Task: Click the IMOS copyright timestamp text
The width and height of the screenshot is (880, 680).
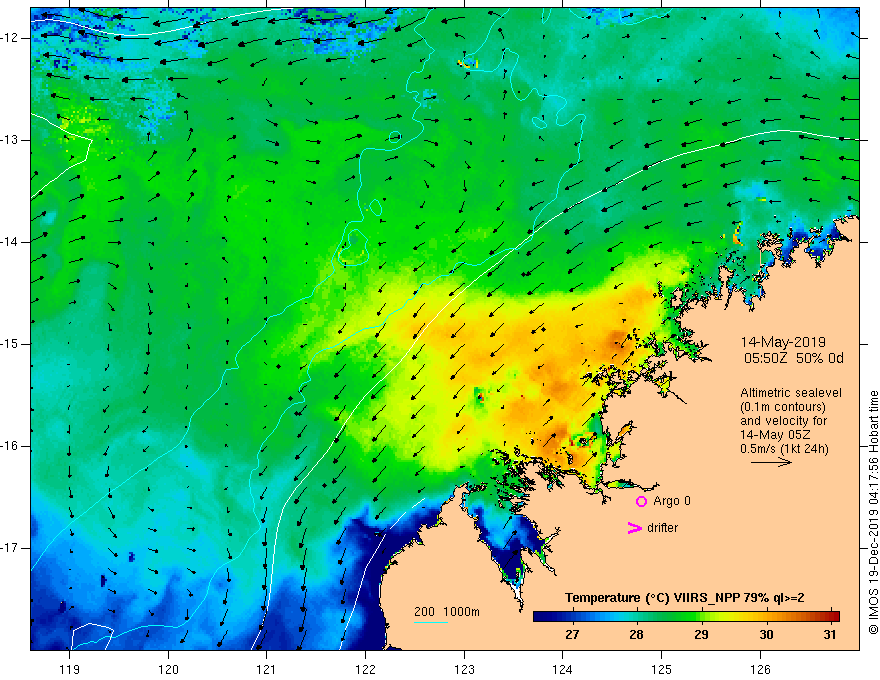Action: 873,512
